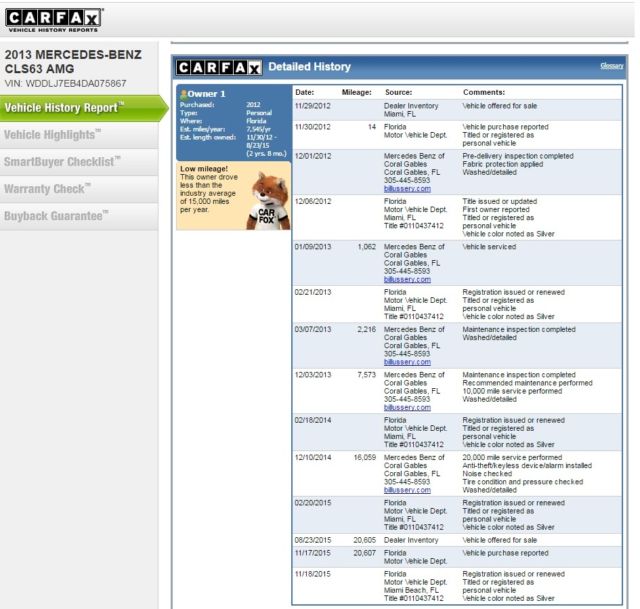Open the SmartBuyer Checklist tab

(79, 162)
